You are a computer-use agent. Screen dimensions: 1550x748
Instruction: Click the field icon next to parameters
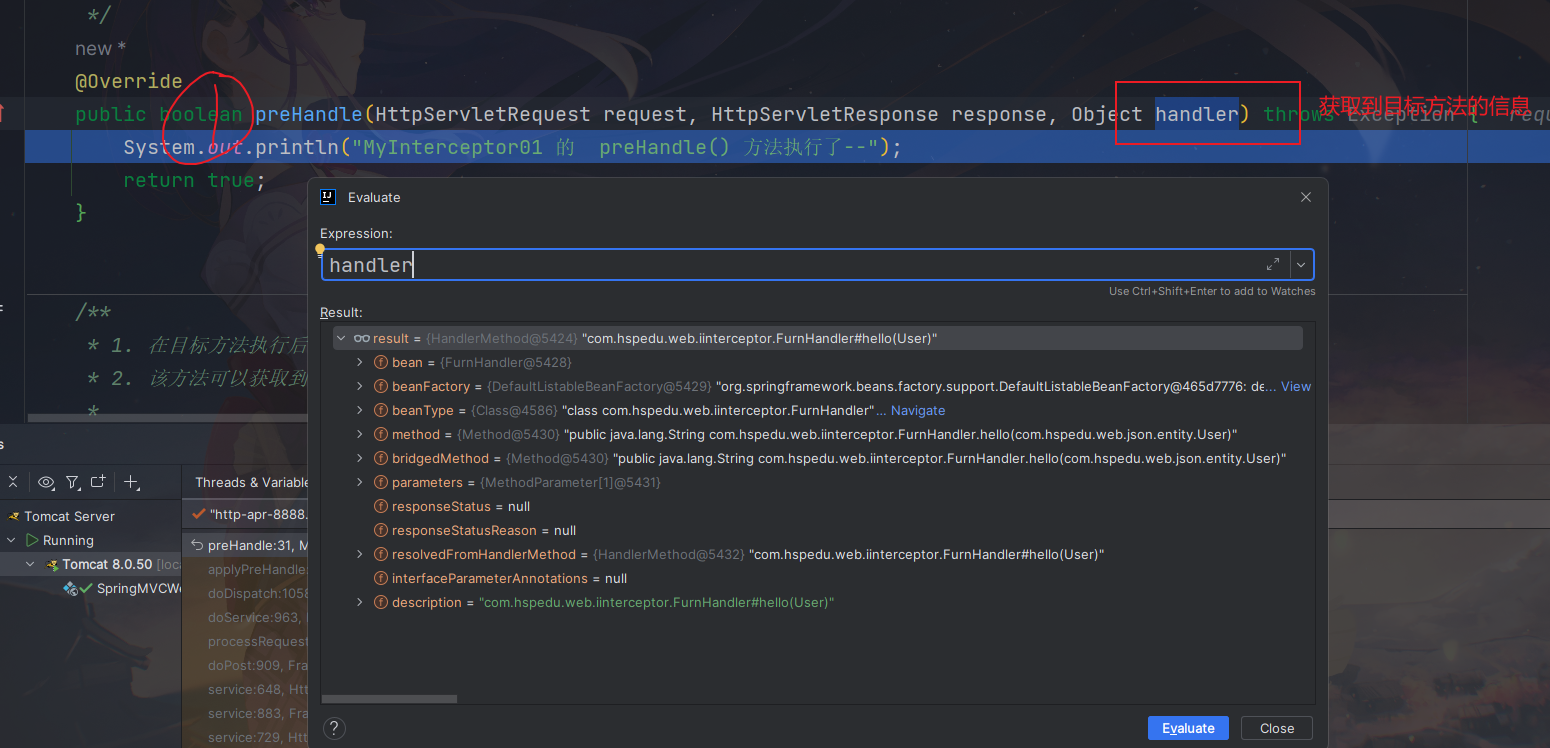[x=381, y=482]
